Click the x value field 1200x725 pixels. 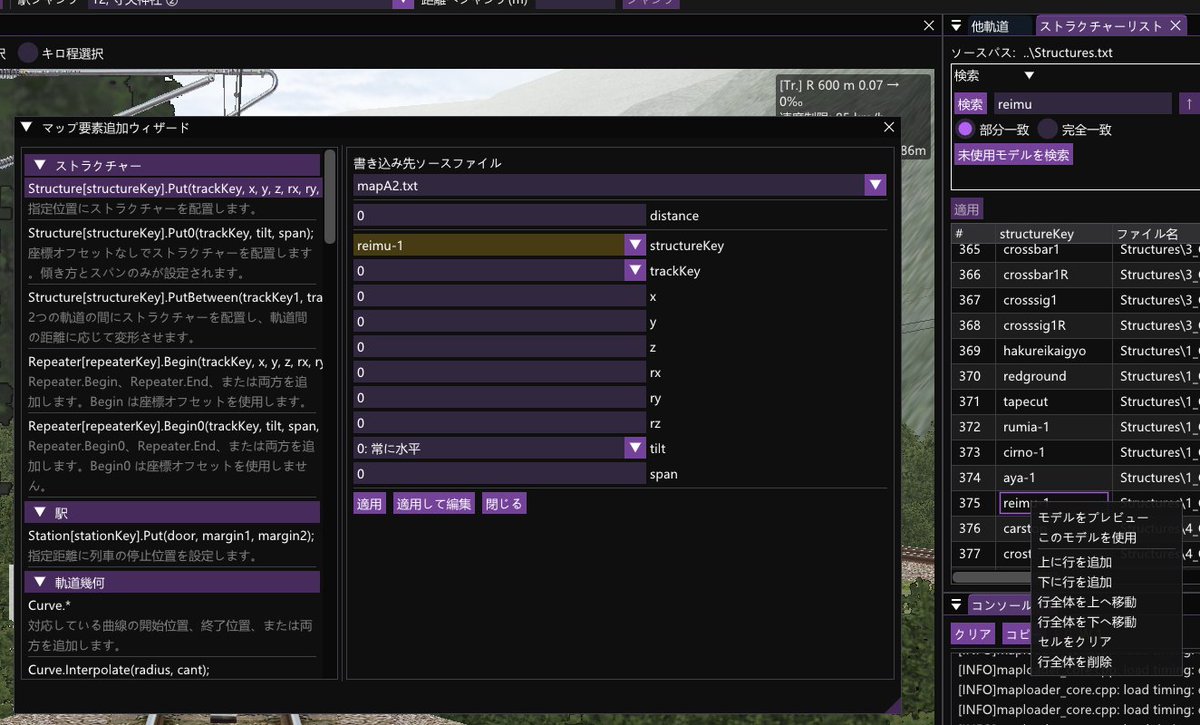pos(499,296)
